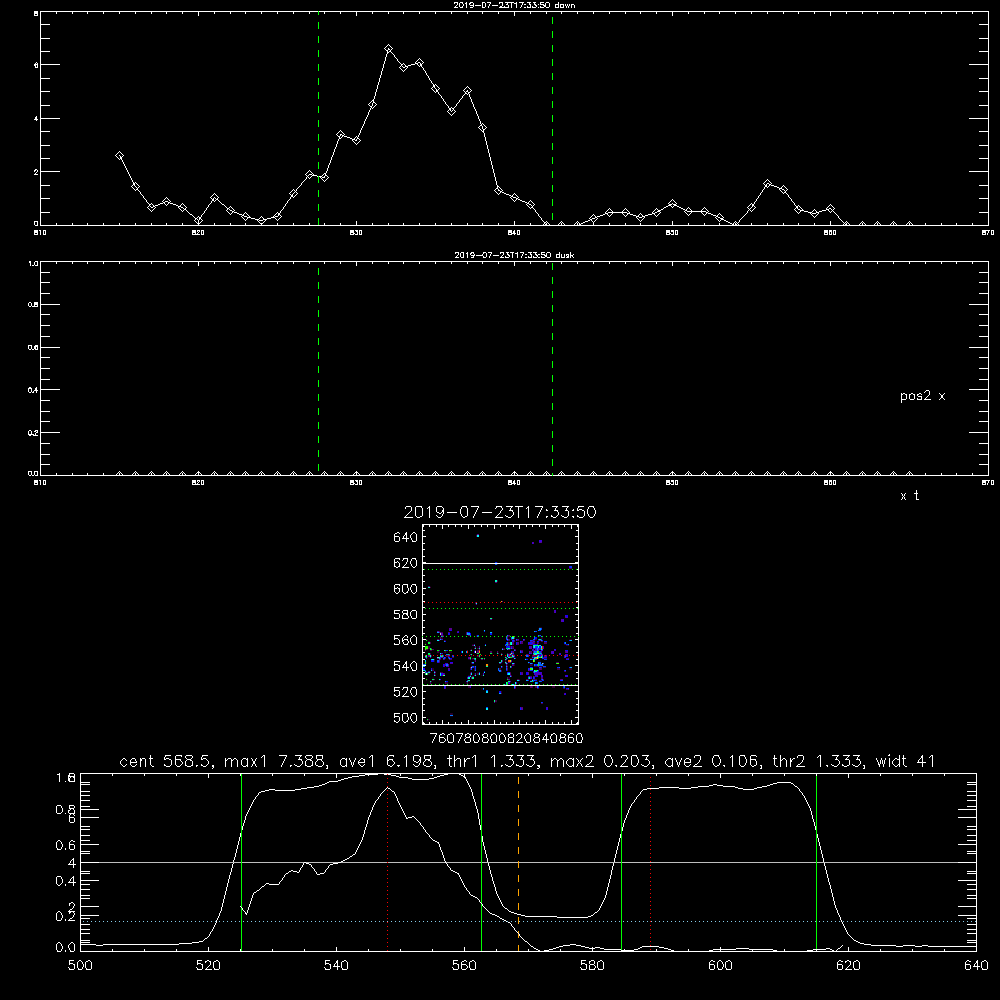Click the highest diamond marker in dawn plot
Screen dimensions: 1000x1000
coord(388,49)
